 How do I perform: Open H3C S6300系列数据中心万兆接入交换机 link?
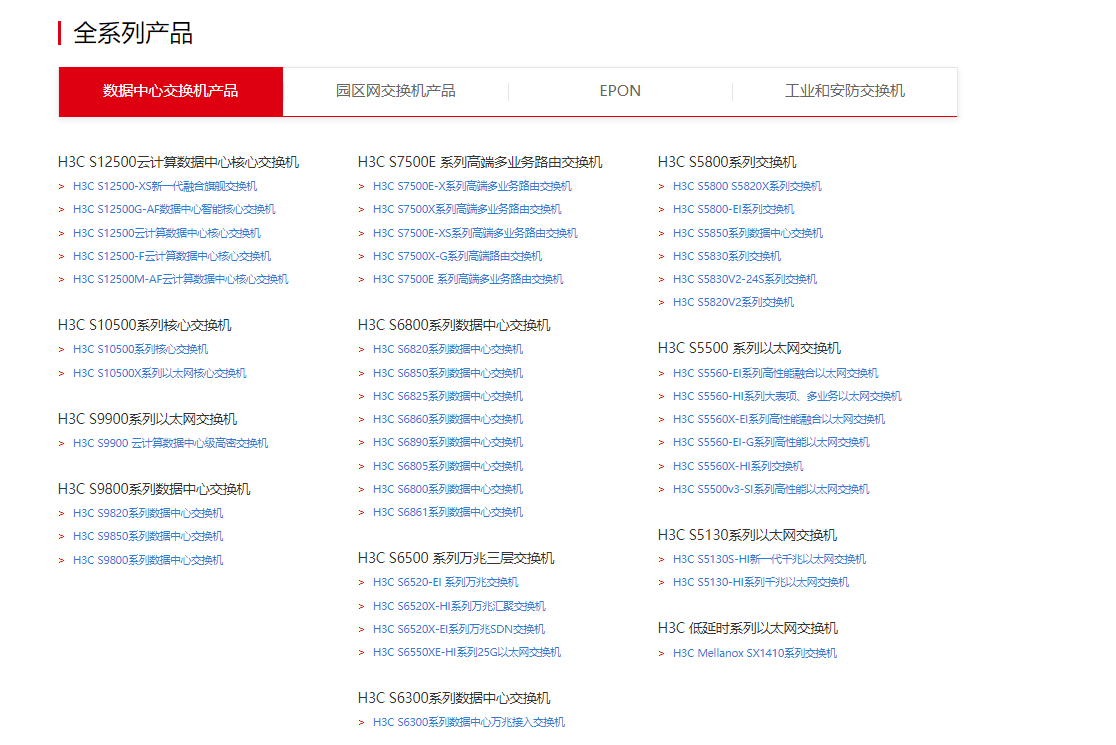pos(469,722)
